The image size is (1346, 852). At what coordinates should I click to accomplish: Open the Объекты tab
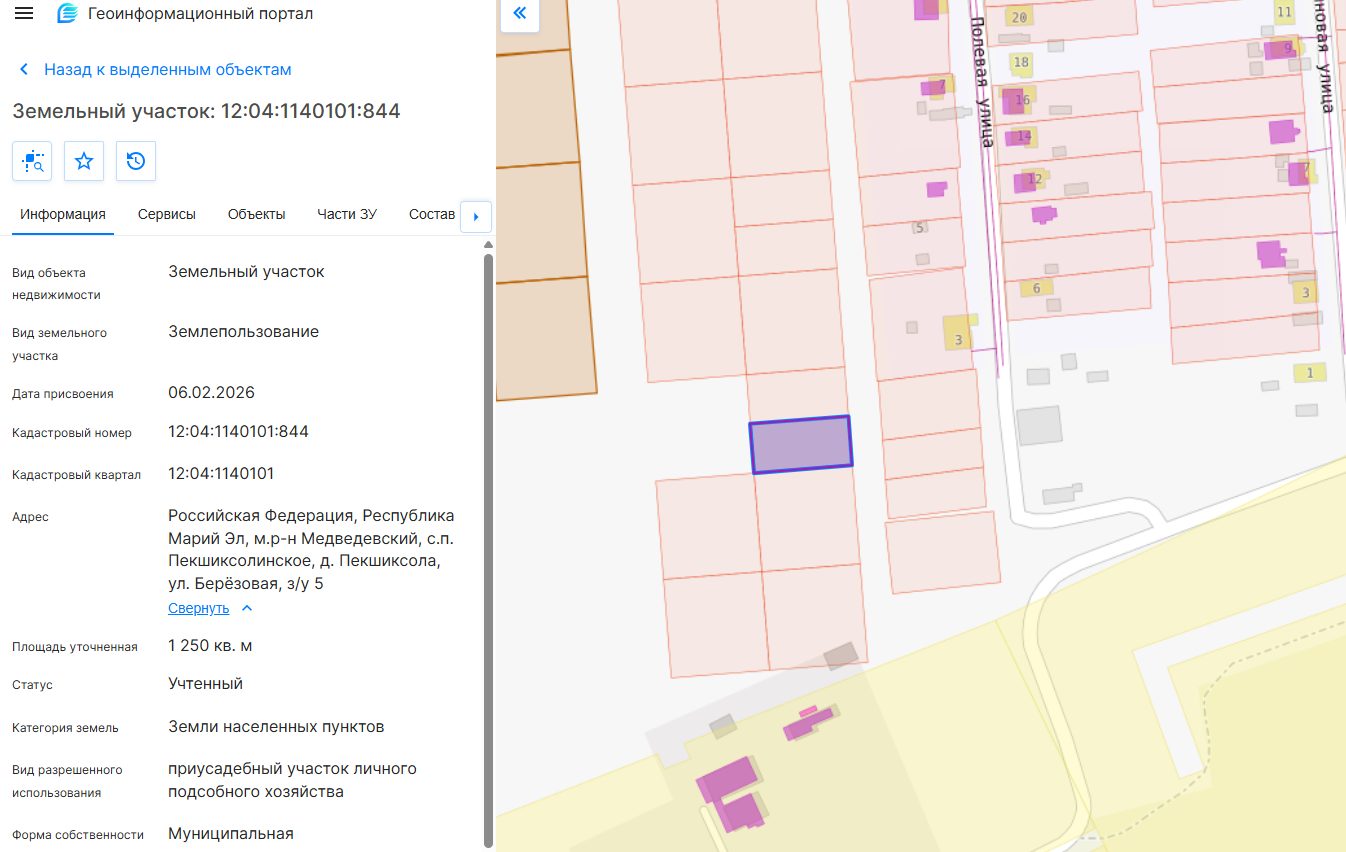point(256,214)
